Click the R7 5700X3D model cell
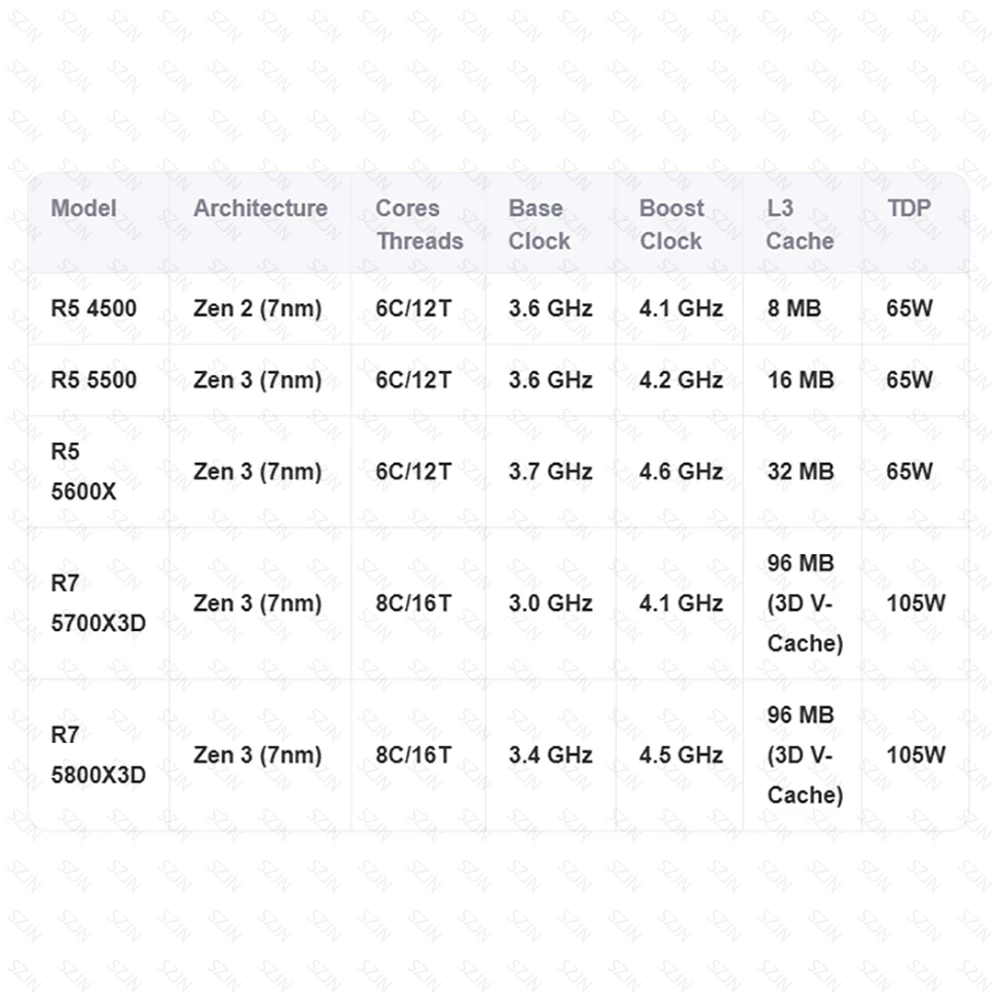1000x1000 pixels. pyautogui.click(x=98, y=603)
